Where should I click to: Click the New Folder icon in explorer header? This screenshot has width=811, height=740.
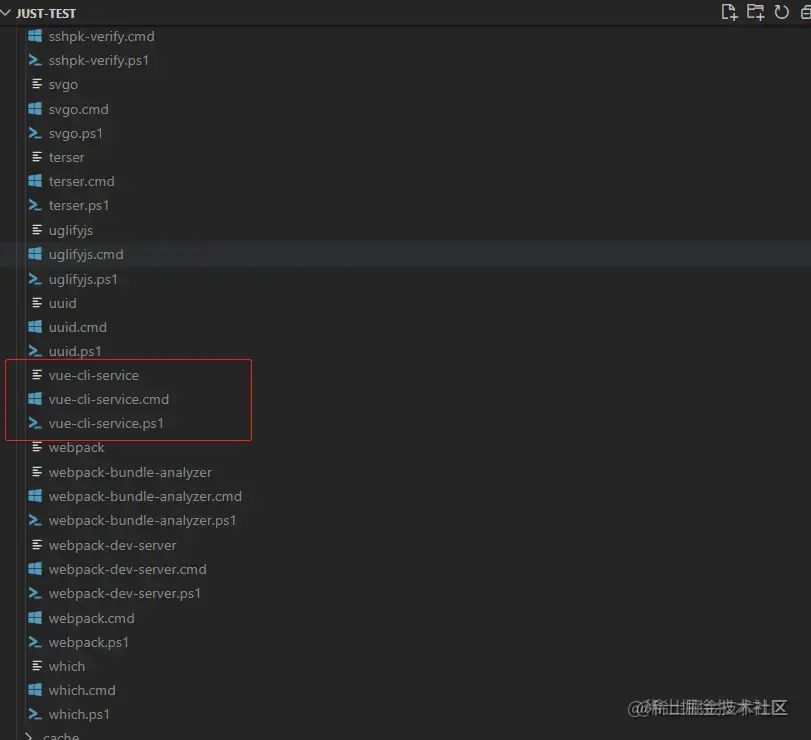[755, 12]
